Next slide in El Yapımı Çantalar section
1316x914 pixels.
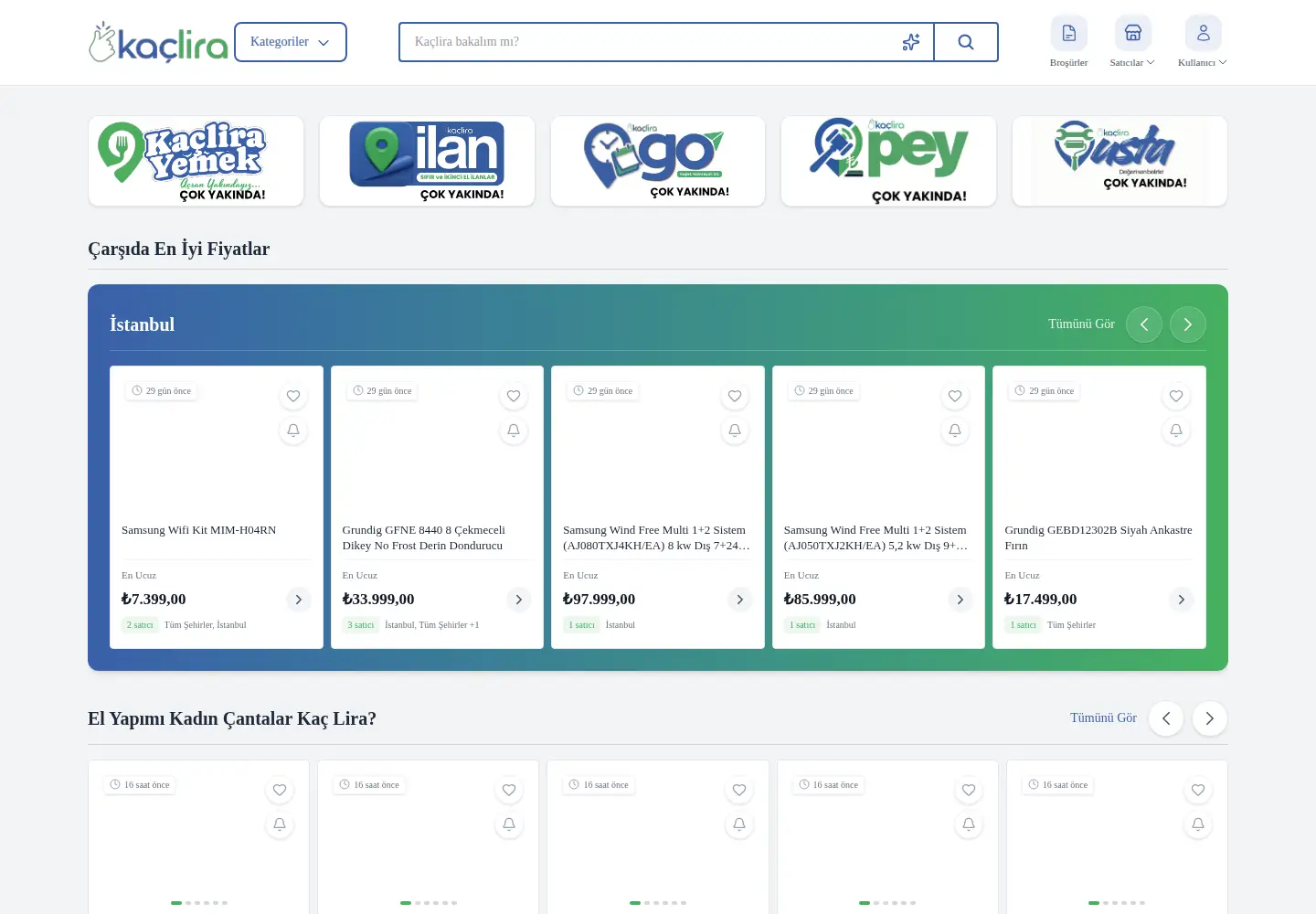pyautogui.click(x=1210, y=718)
